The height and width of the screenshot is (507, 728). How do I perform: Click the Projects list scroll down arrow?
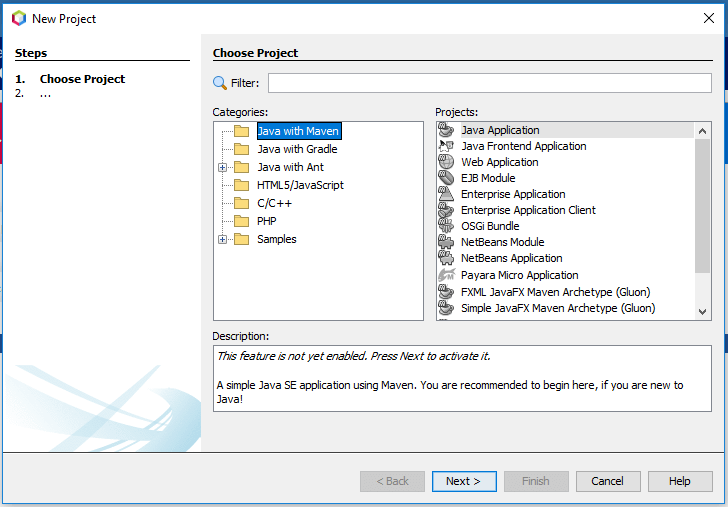[703, 312]
